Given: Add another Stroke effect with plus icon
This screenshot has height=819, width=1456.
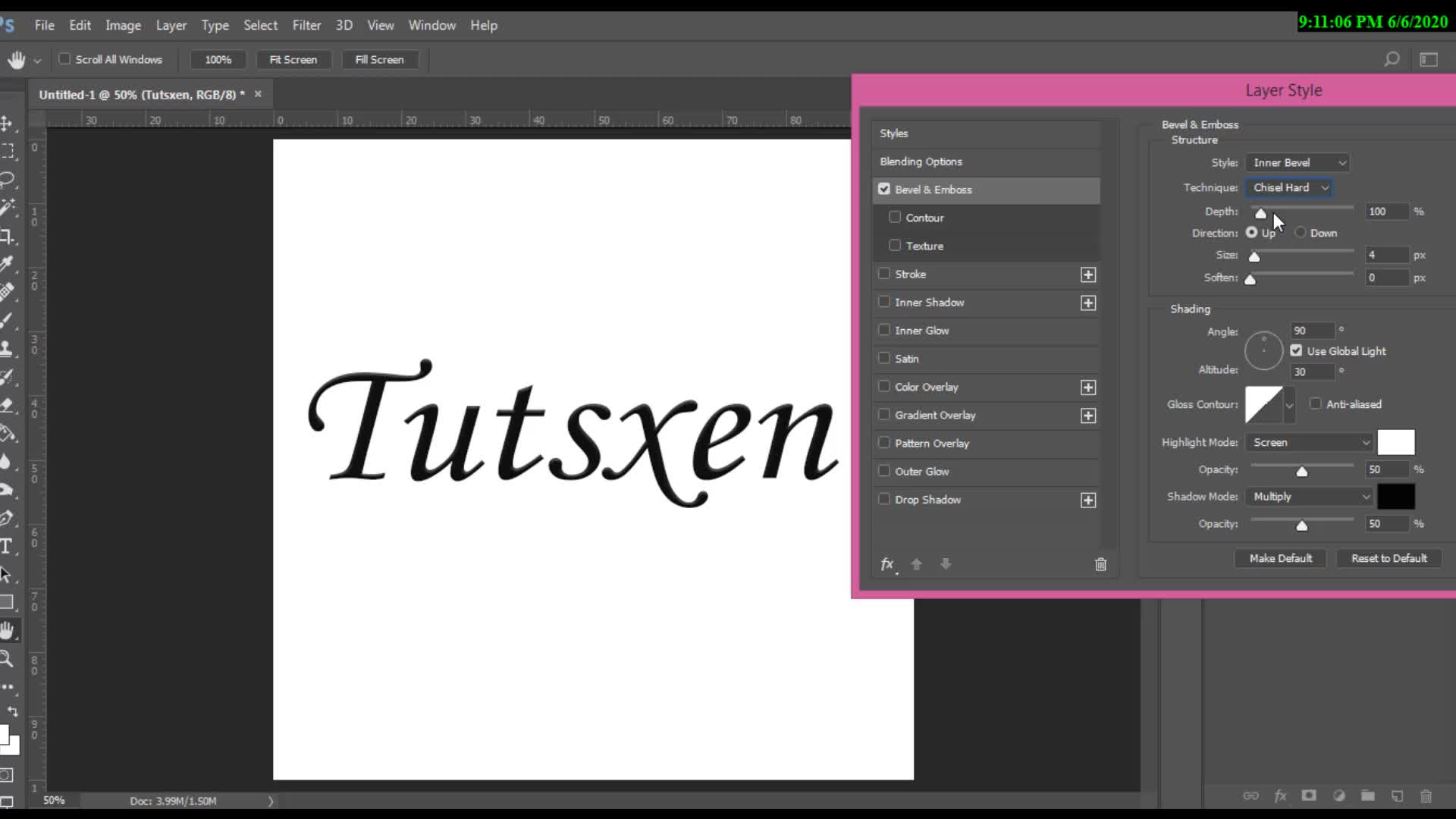Looking at the screenshot, I should [1088, 275].
